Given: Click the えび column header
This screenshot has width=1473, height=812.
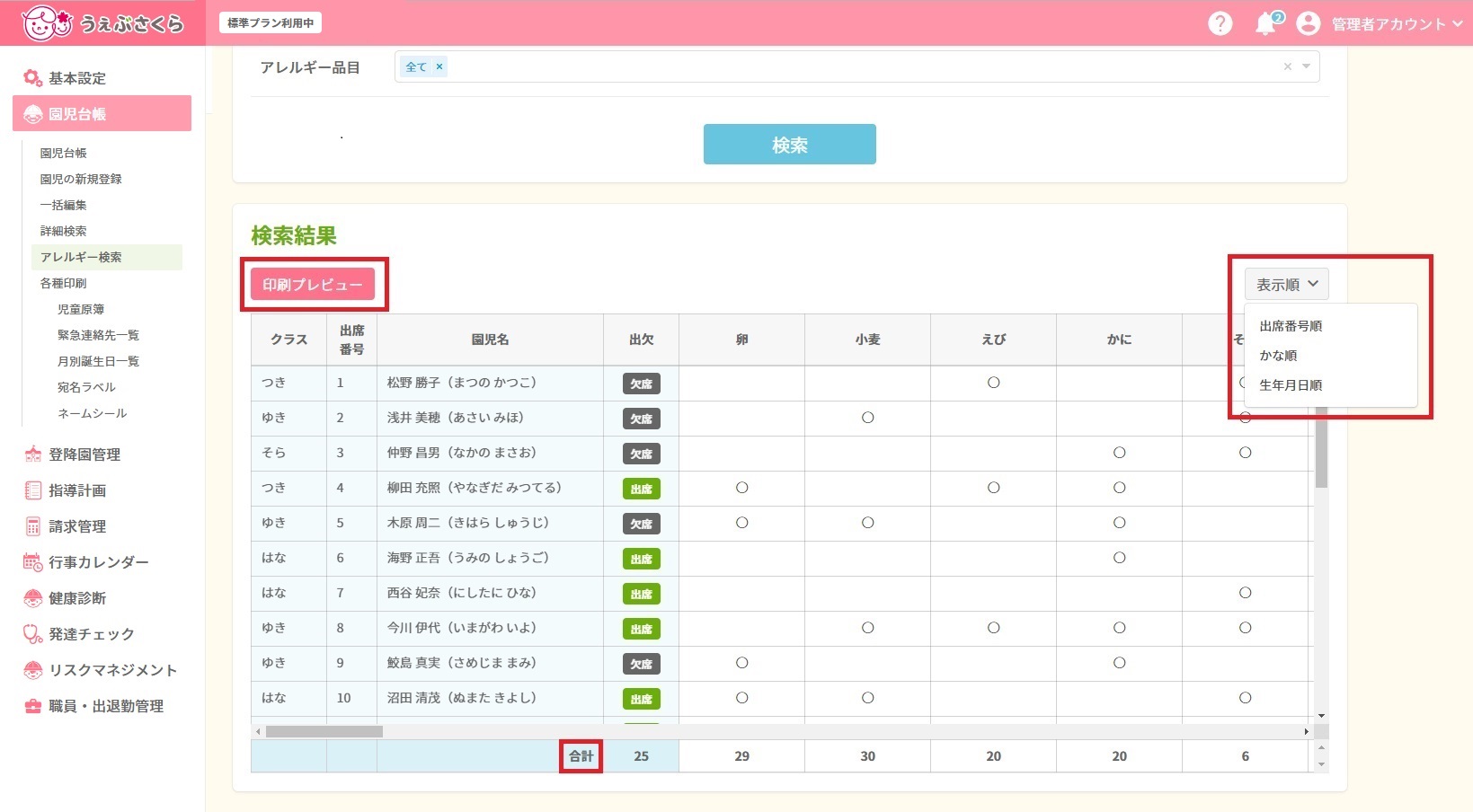Looking at the screenshot, I should coord(993,340).
